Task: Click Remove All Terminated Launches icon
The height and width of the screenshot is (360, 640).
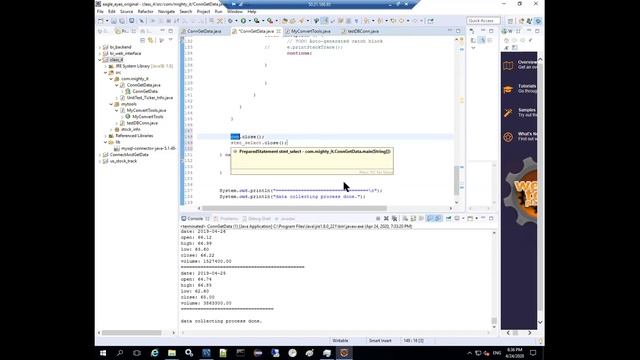Action: click(x=394, y=219)
